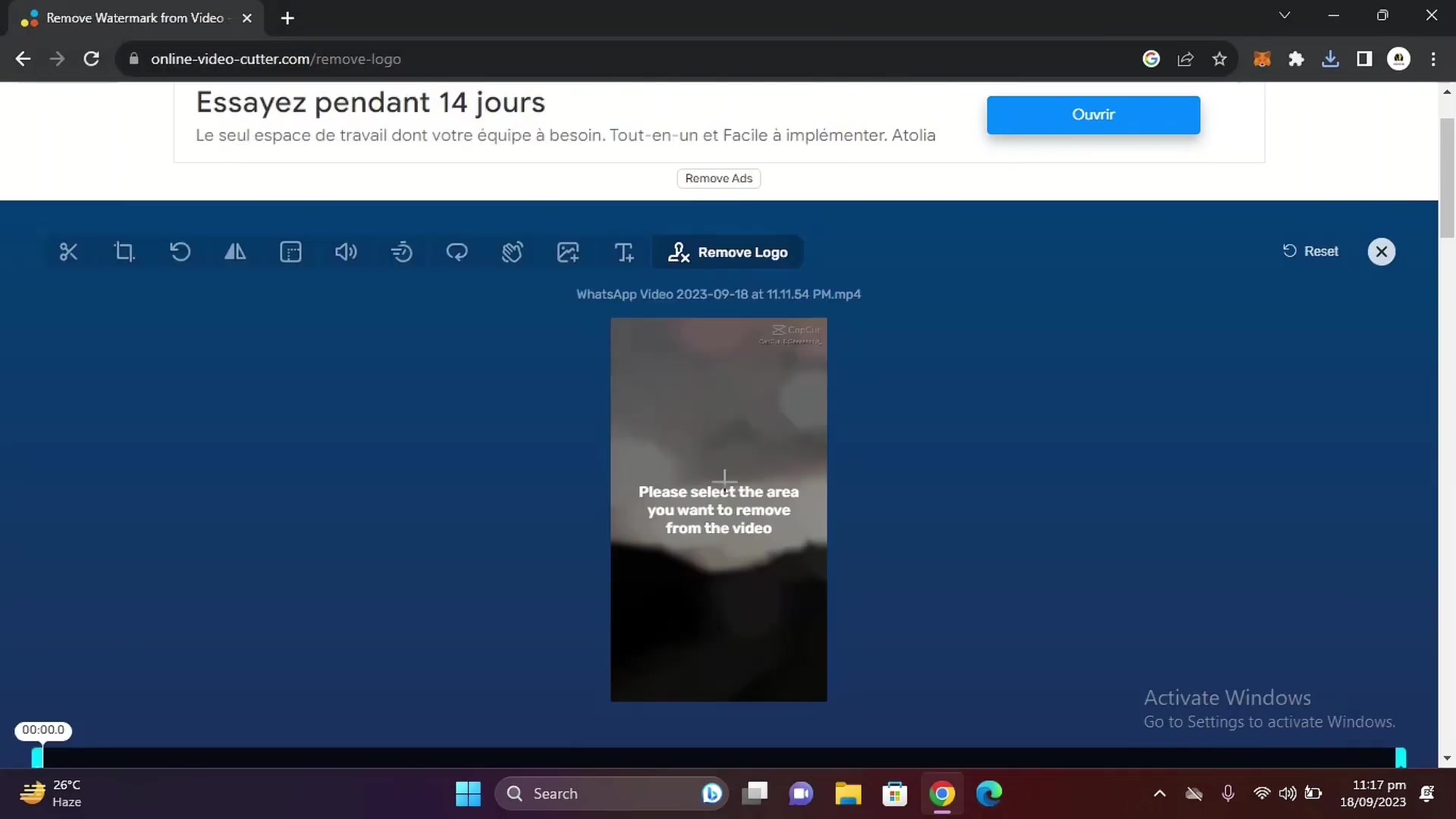The height and width of the screenshot is (819, 1456).
Task: Open the Loop video tool
Action: pos(457,252)
